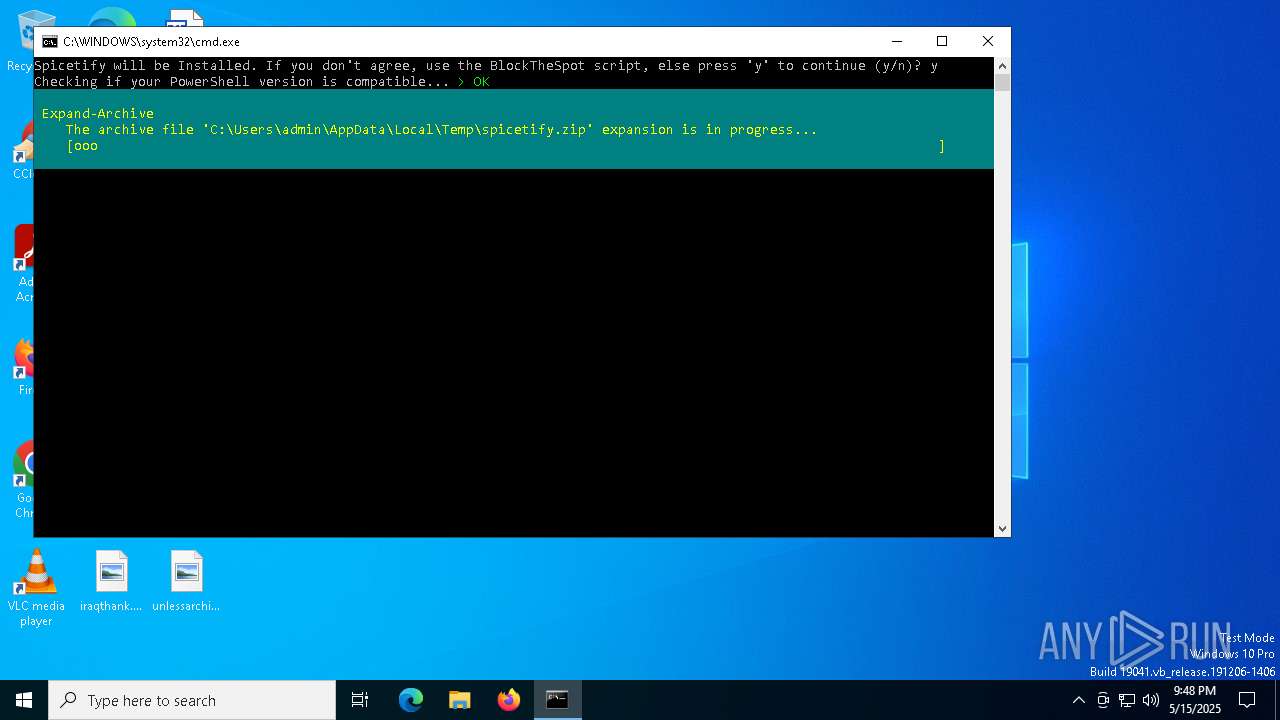Open the VLC media player desktop shortcut
The height and width of the screenshot is (720, 1280).
click(36, 588)
